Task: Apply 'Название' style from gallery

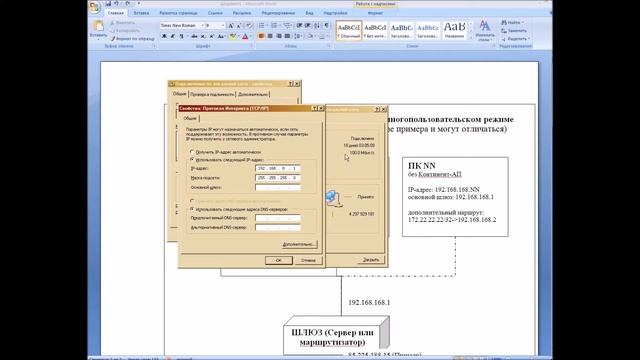Action: (x=454, y=31)
